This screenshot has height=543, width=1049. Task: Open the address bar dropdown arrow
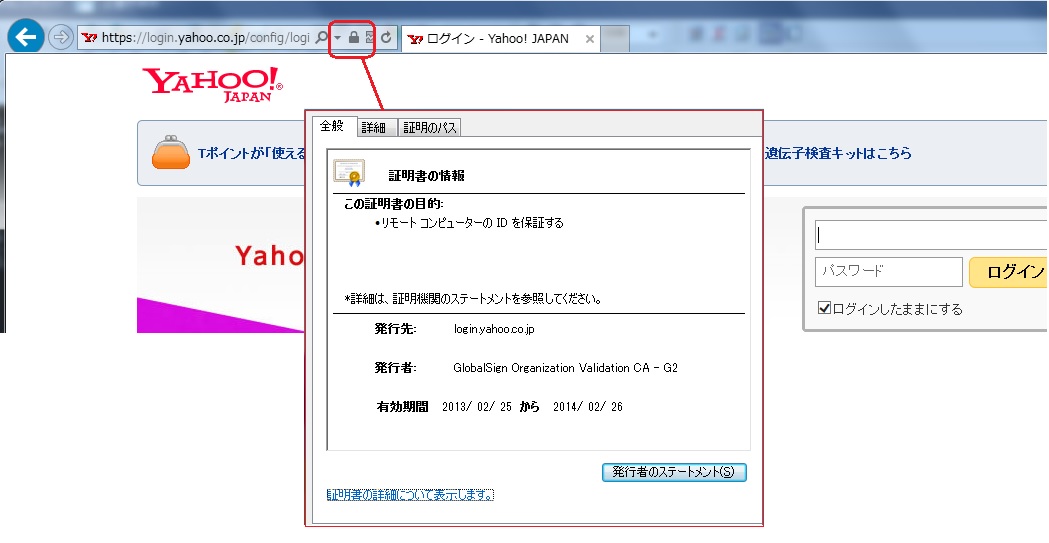(338, 38)
